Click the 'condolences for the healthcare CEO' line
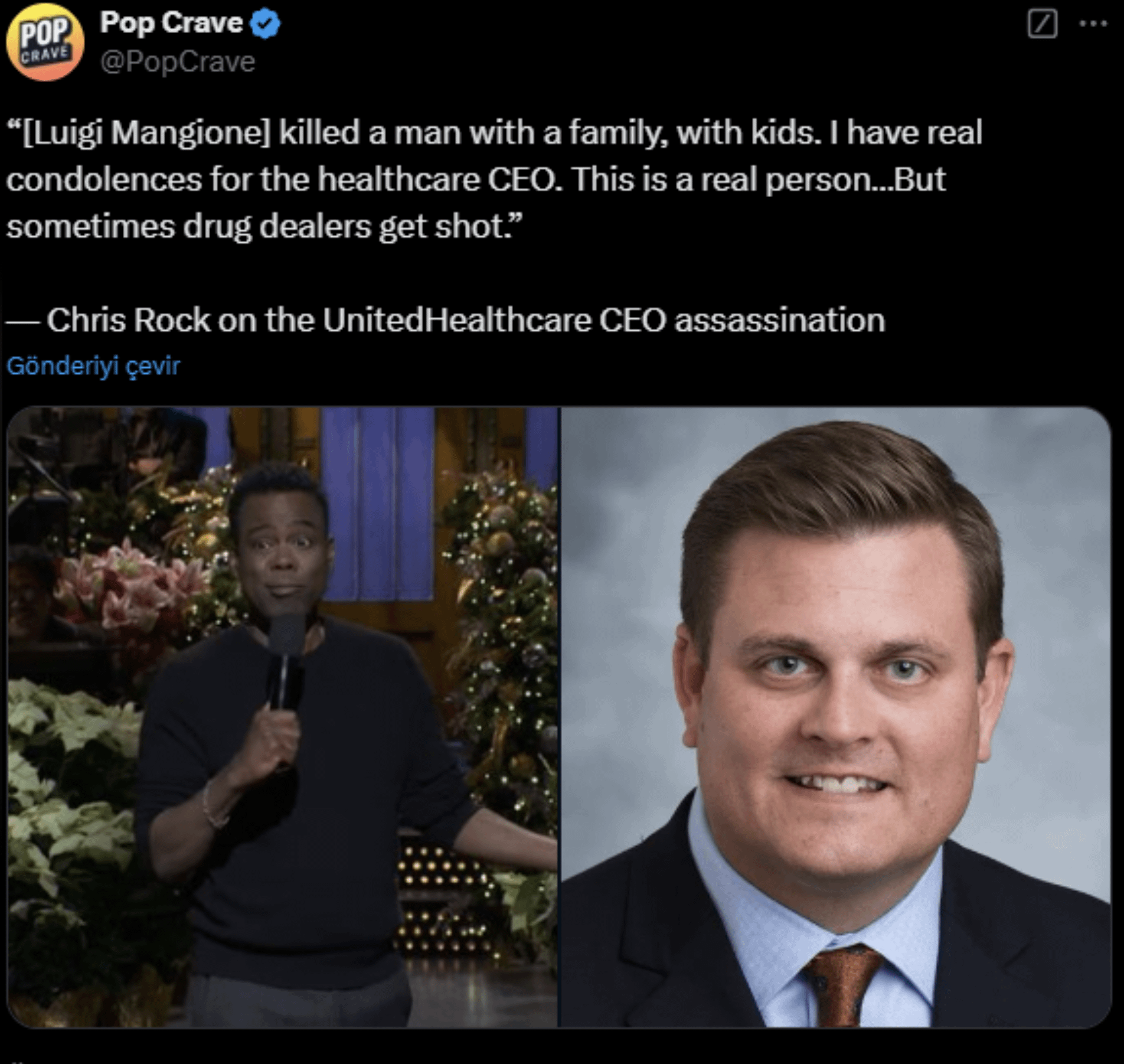The image size is (1124, 1064). [476, 179]
